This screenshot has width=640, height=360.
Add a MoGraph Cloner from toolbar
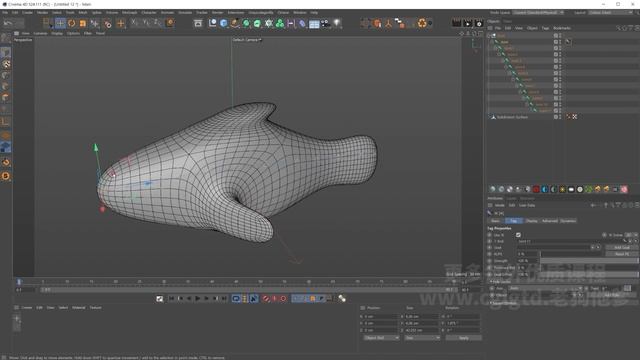tap(280, 23)
